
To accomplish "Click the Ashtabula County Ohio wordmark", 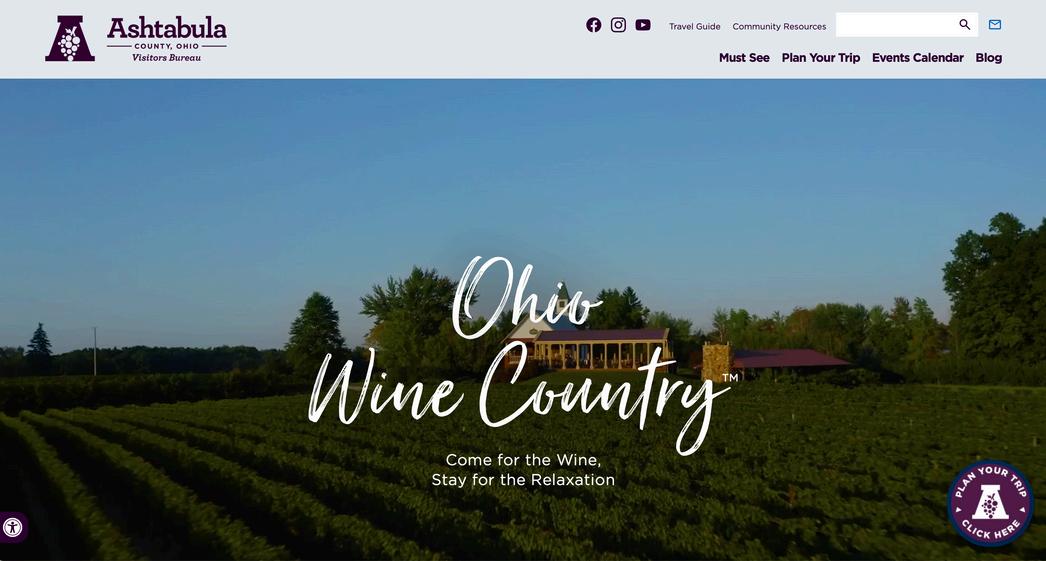I will 167,33.
